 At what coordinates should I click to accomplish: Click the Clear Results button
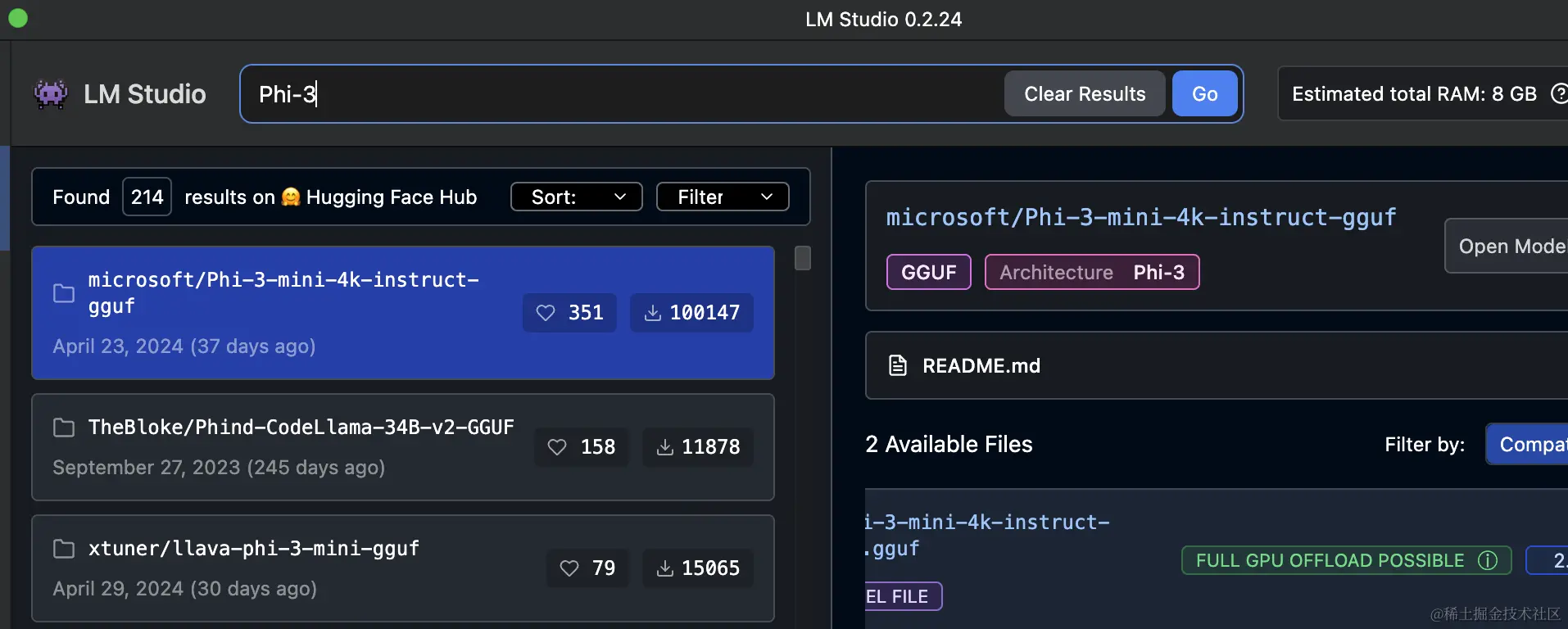point(1085,94)
